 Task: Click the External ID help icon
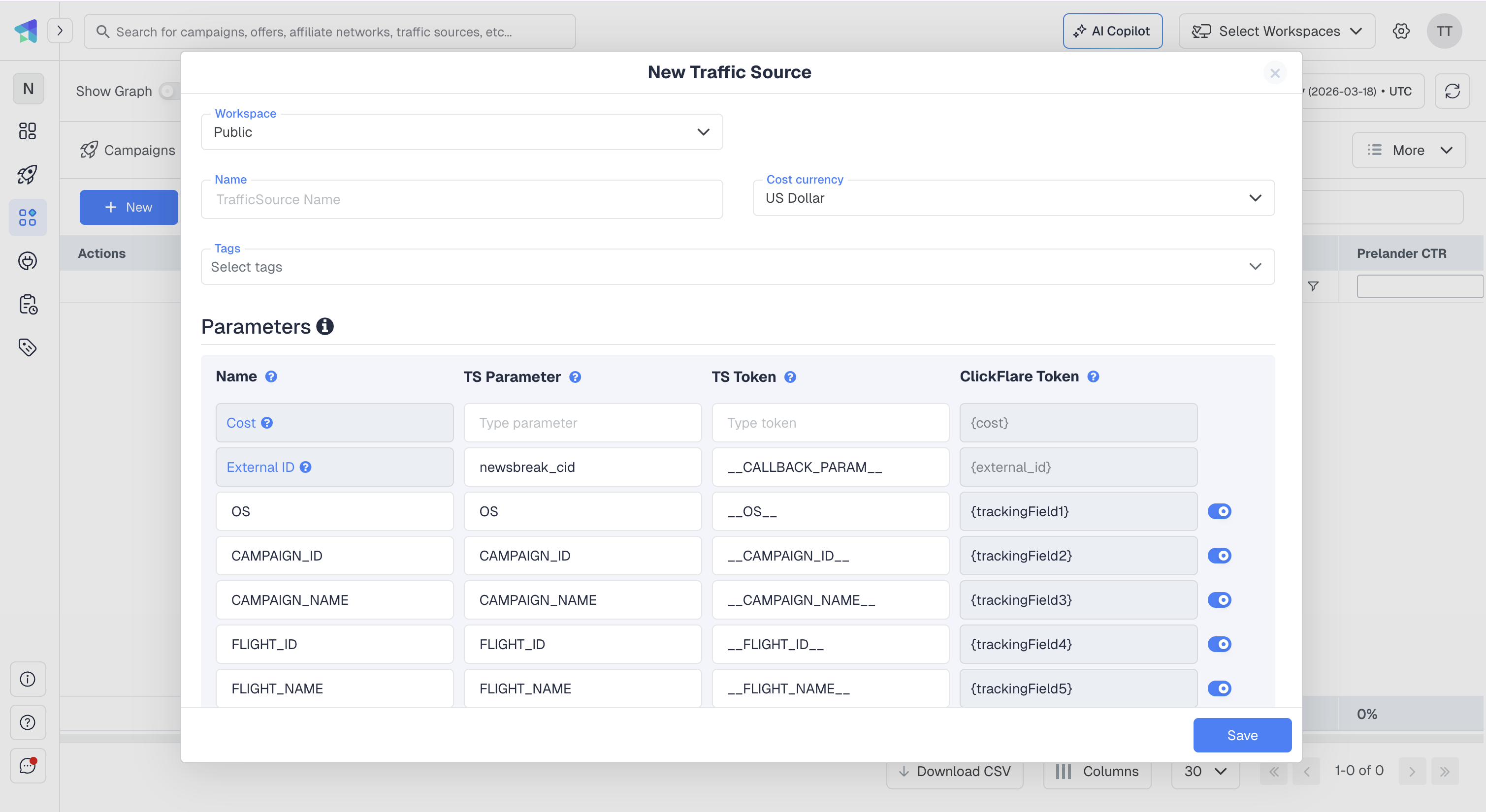(306, 467)
